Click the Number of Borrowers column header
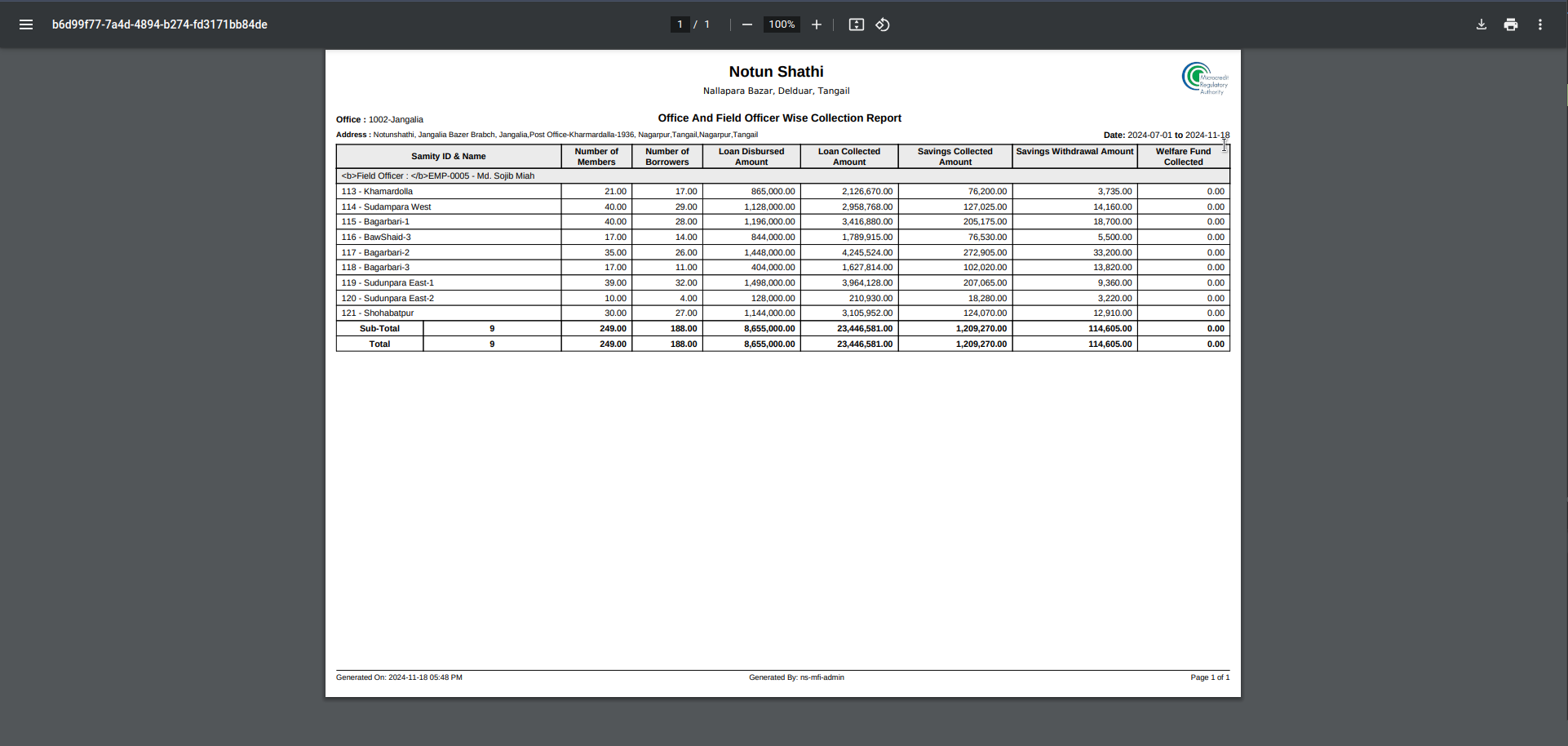The width and height of the screenshot is (1568, 746). coord(667,157)
